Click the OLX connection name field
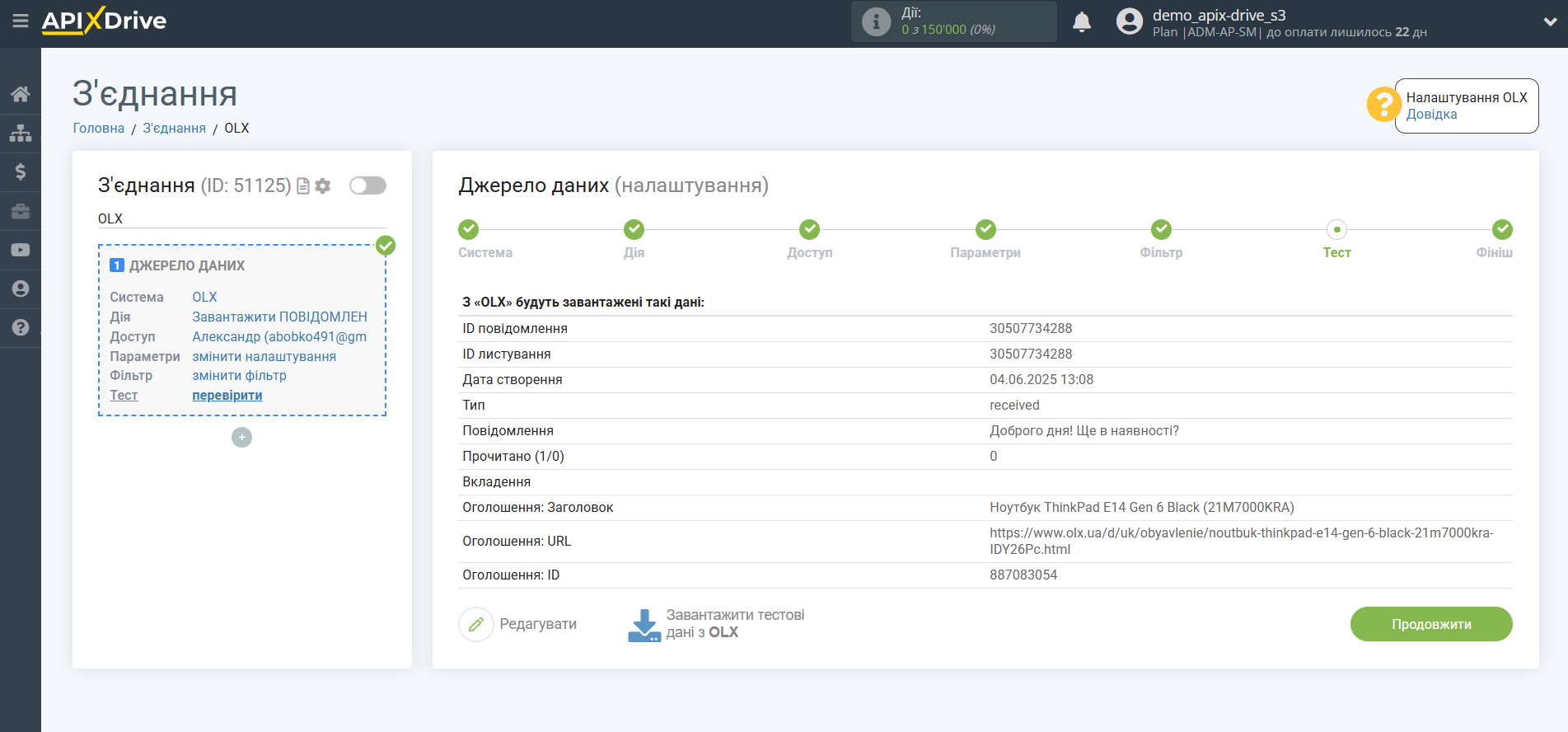Image resolution: width=1568 pixels, height=732 pixels. pyautogui.click(x=242, y=219)
